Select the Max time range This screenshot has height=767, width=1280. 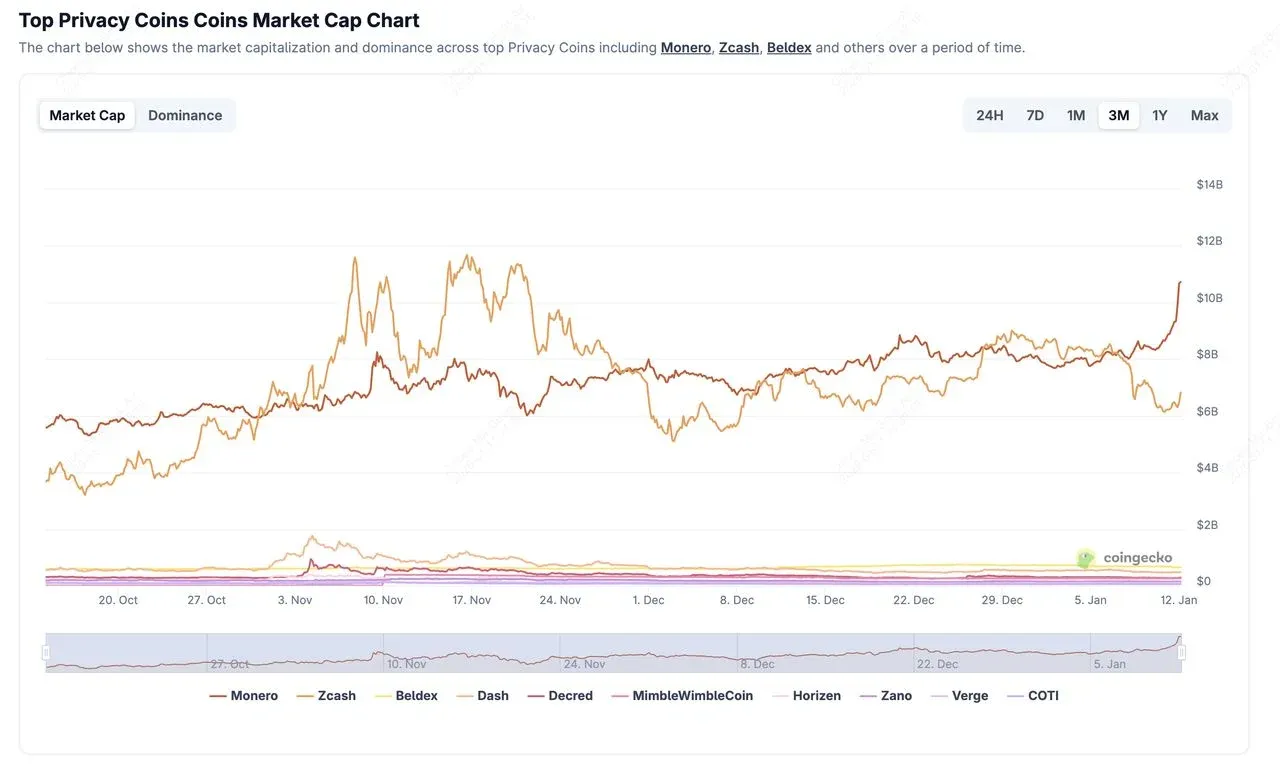[x=1204, y=115]
